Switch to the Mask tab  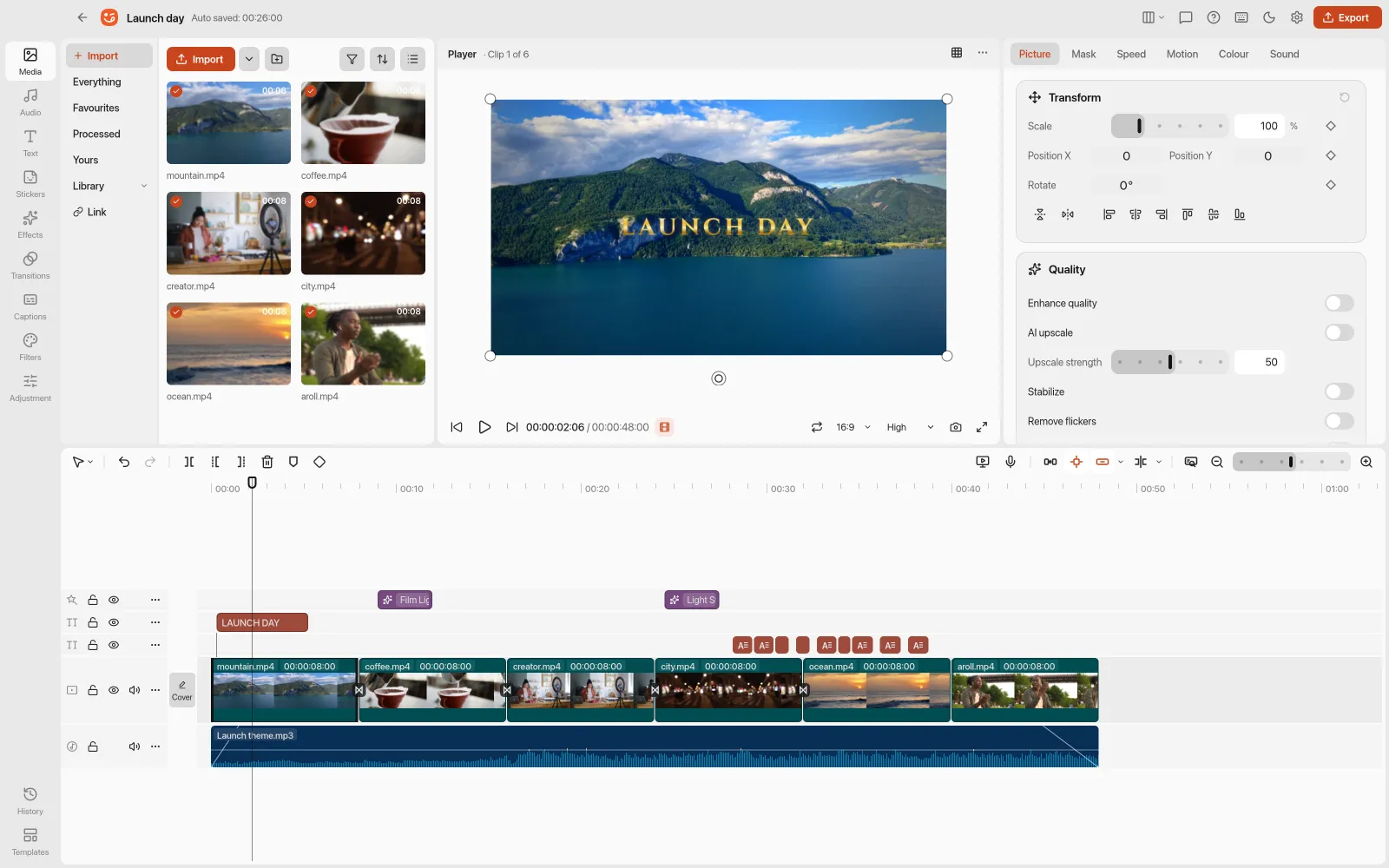coord(1083,54)
